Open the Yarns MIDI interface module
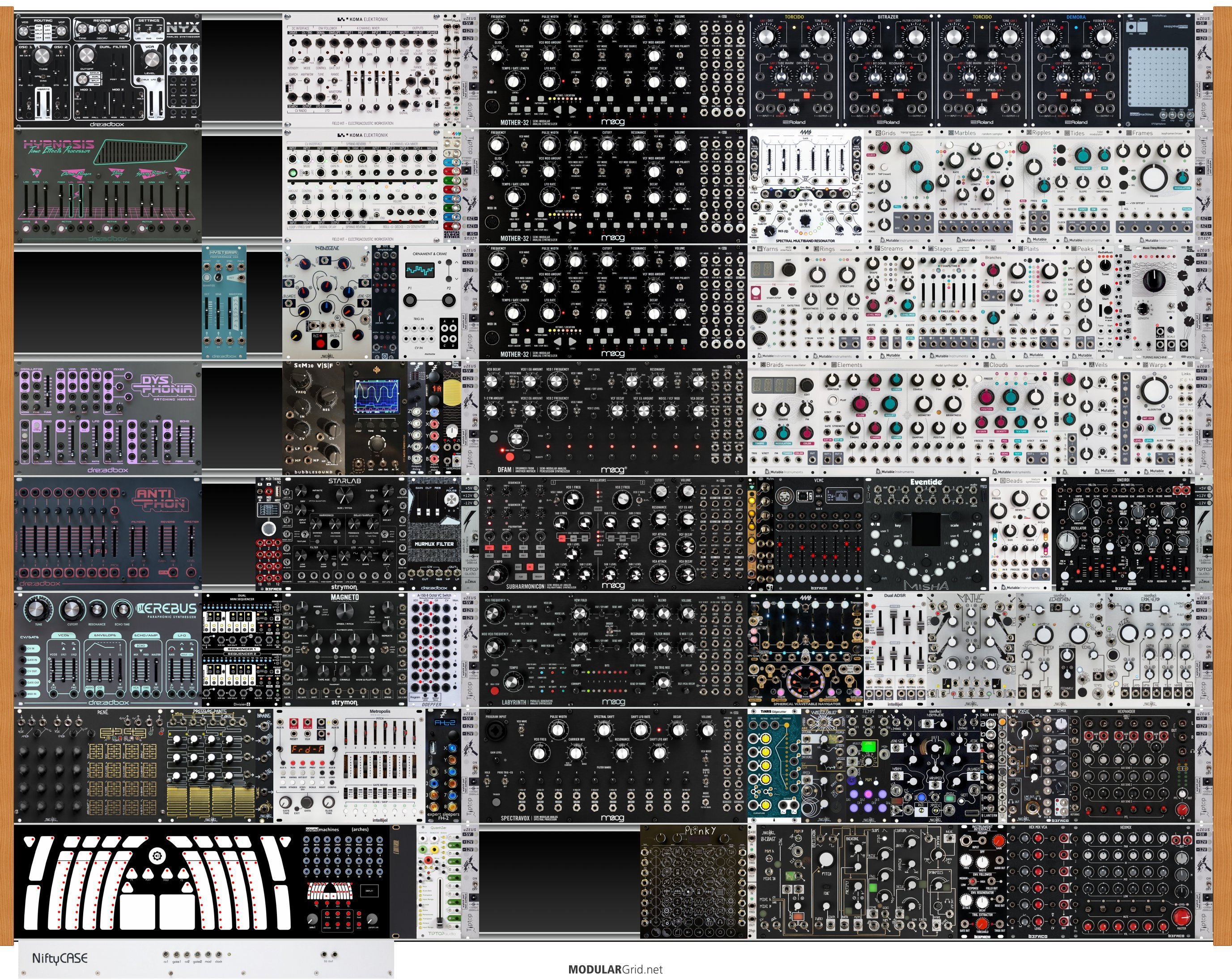 pyautogui.click(x=775, y=302)
